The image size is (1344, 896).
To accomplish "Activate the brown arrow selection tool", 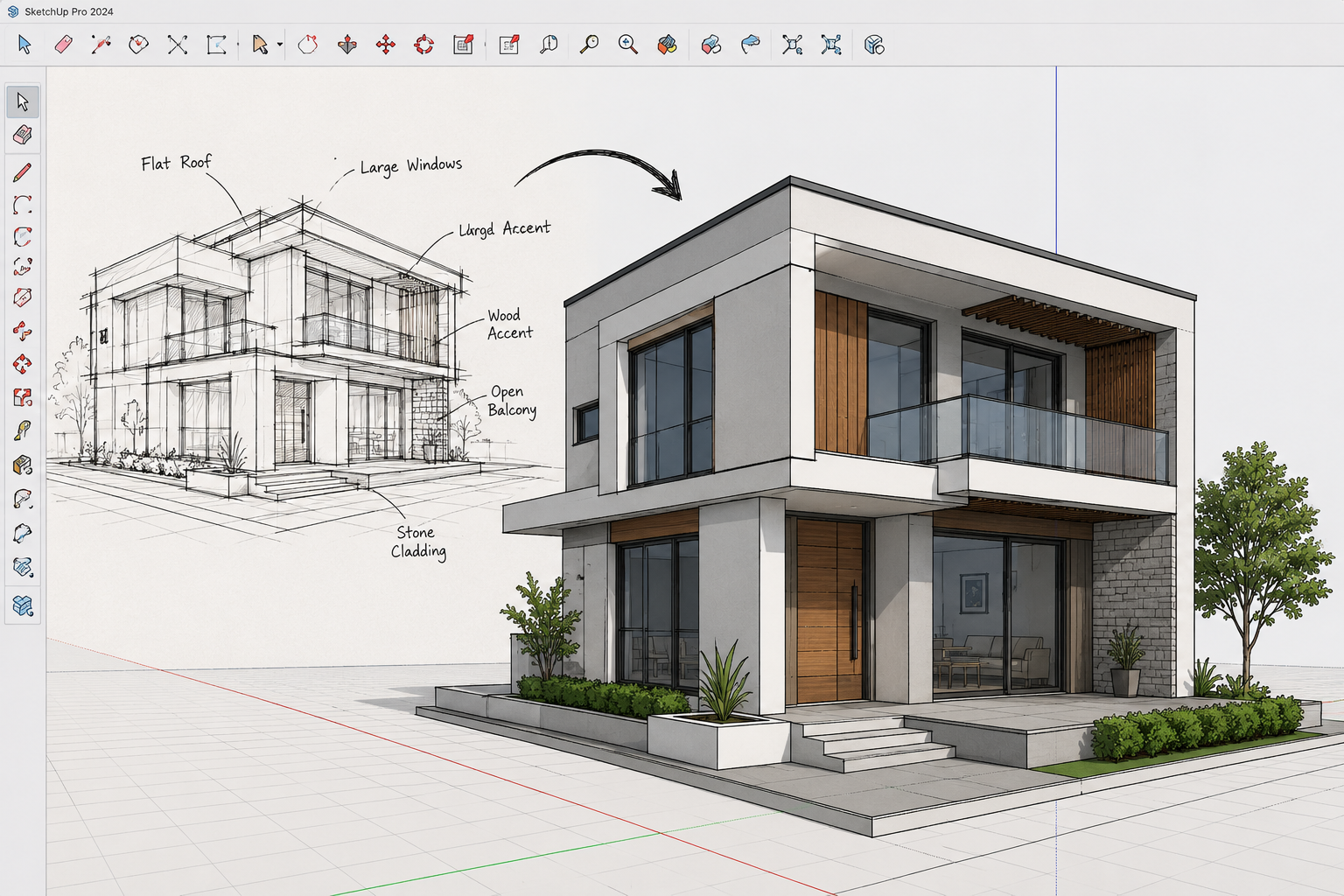I will (260, 45).
